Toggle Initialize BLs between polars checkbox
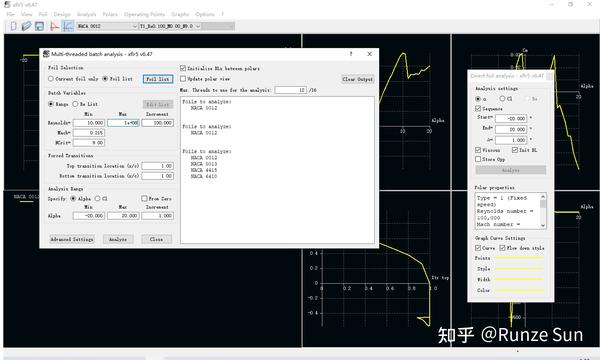600x360 pixels. [183, 68]
